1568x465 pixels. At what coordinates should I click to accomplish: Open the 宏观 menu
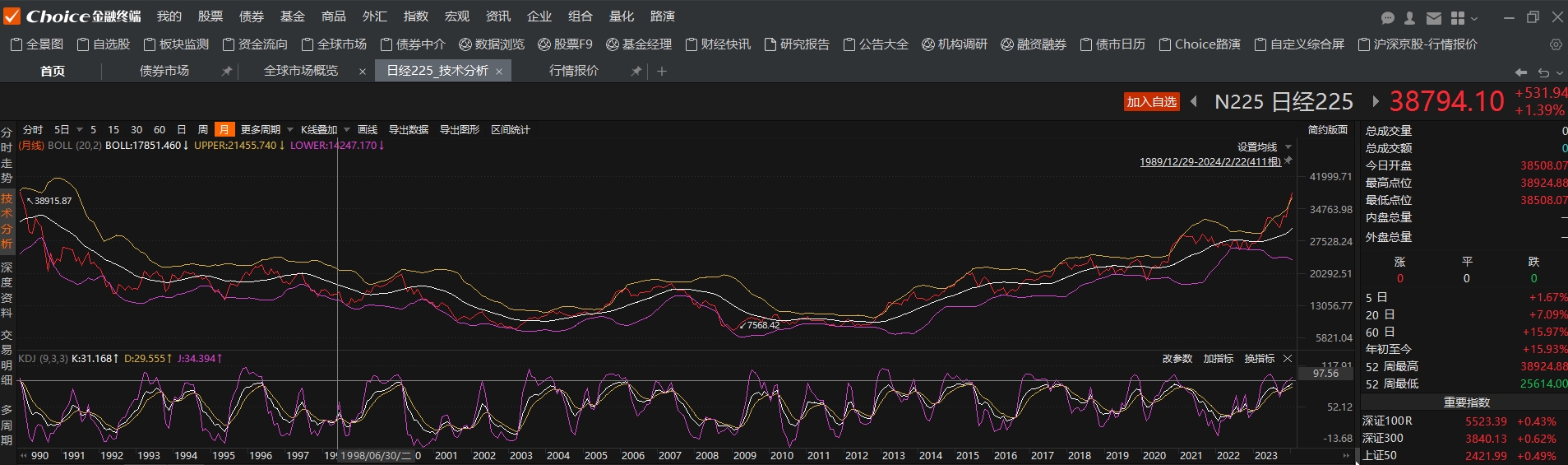pyautogui.click(x=457, y=16)
